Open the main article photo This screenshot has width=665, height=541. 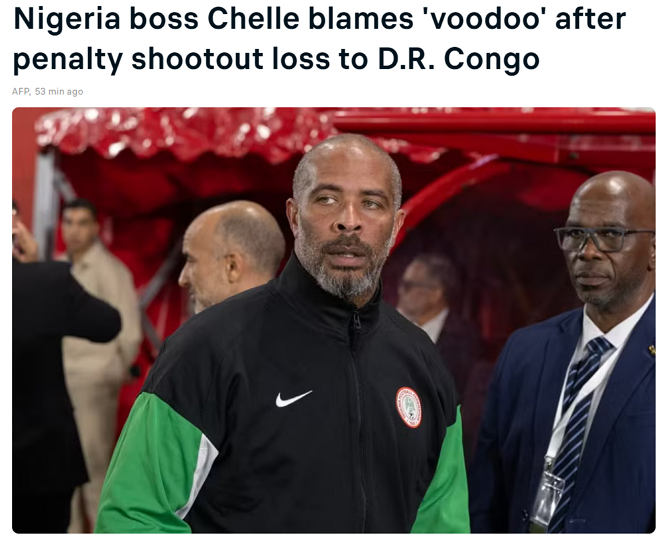(334, 320)
